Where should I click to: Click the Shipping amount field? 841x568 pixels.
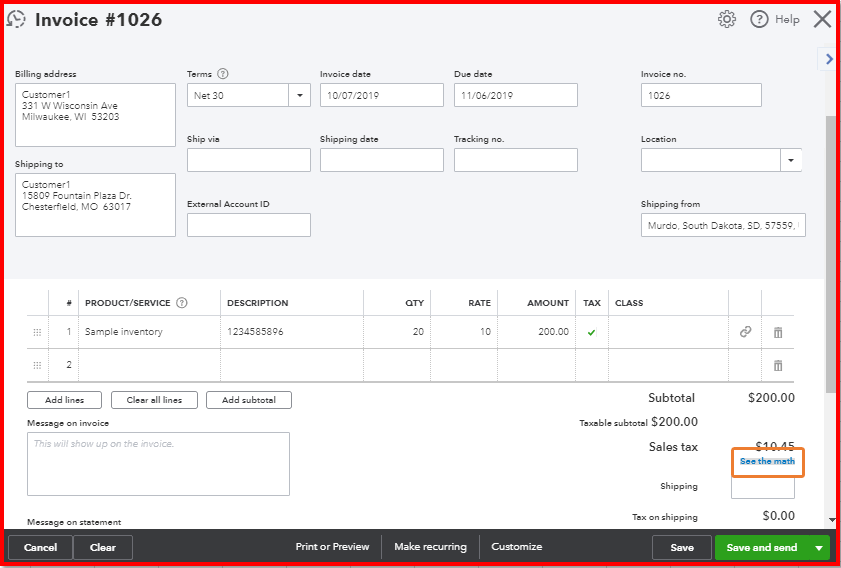pyautogui.click(x=763, y=488)
